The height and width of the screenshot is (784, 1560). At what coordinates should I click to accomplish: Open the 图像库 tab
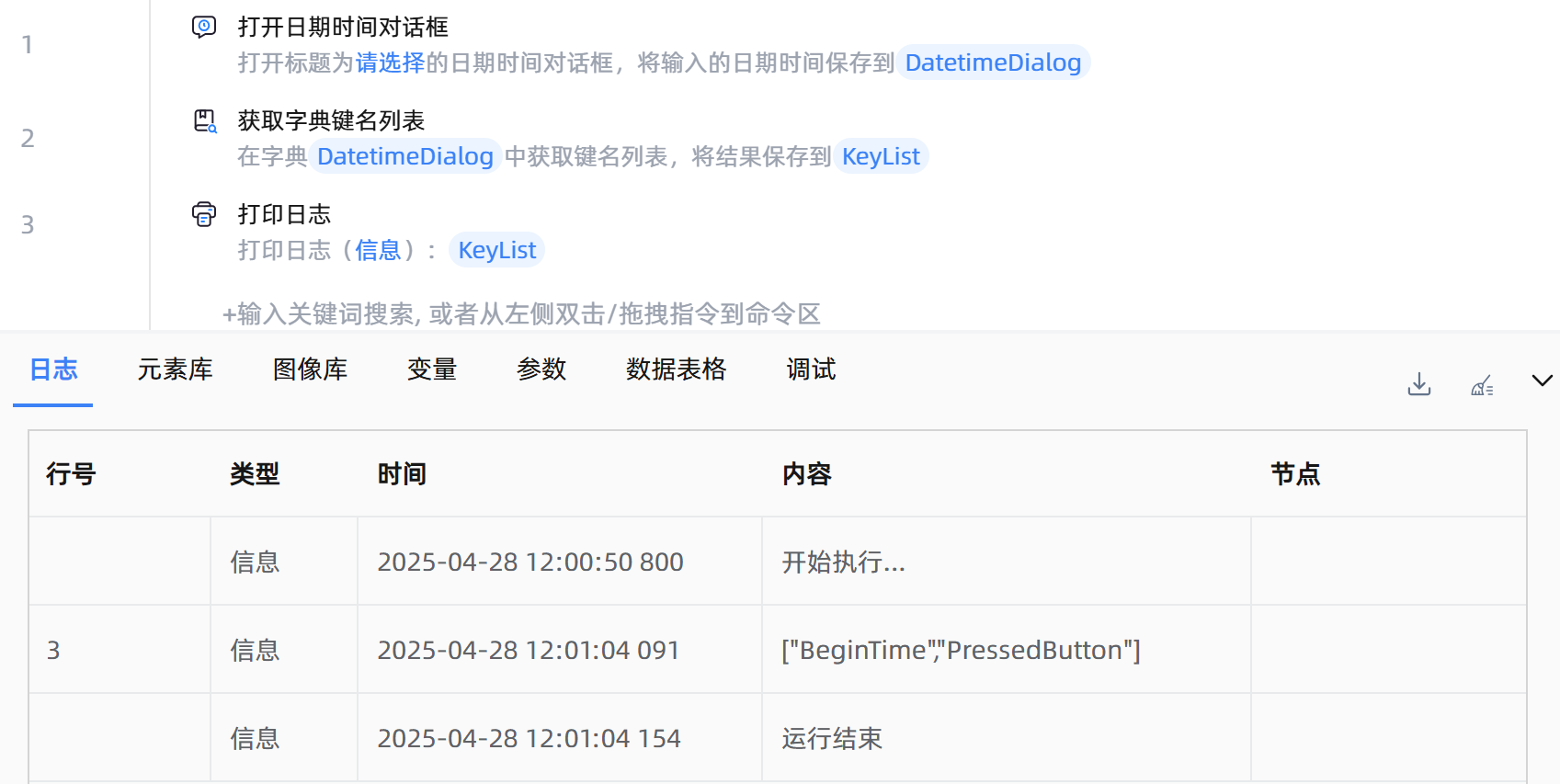pyautogui.click(x=310, y=369)
